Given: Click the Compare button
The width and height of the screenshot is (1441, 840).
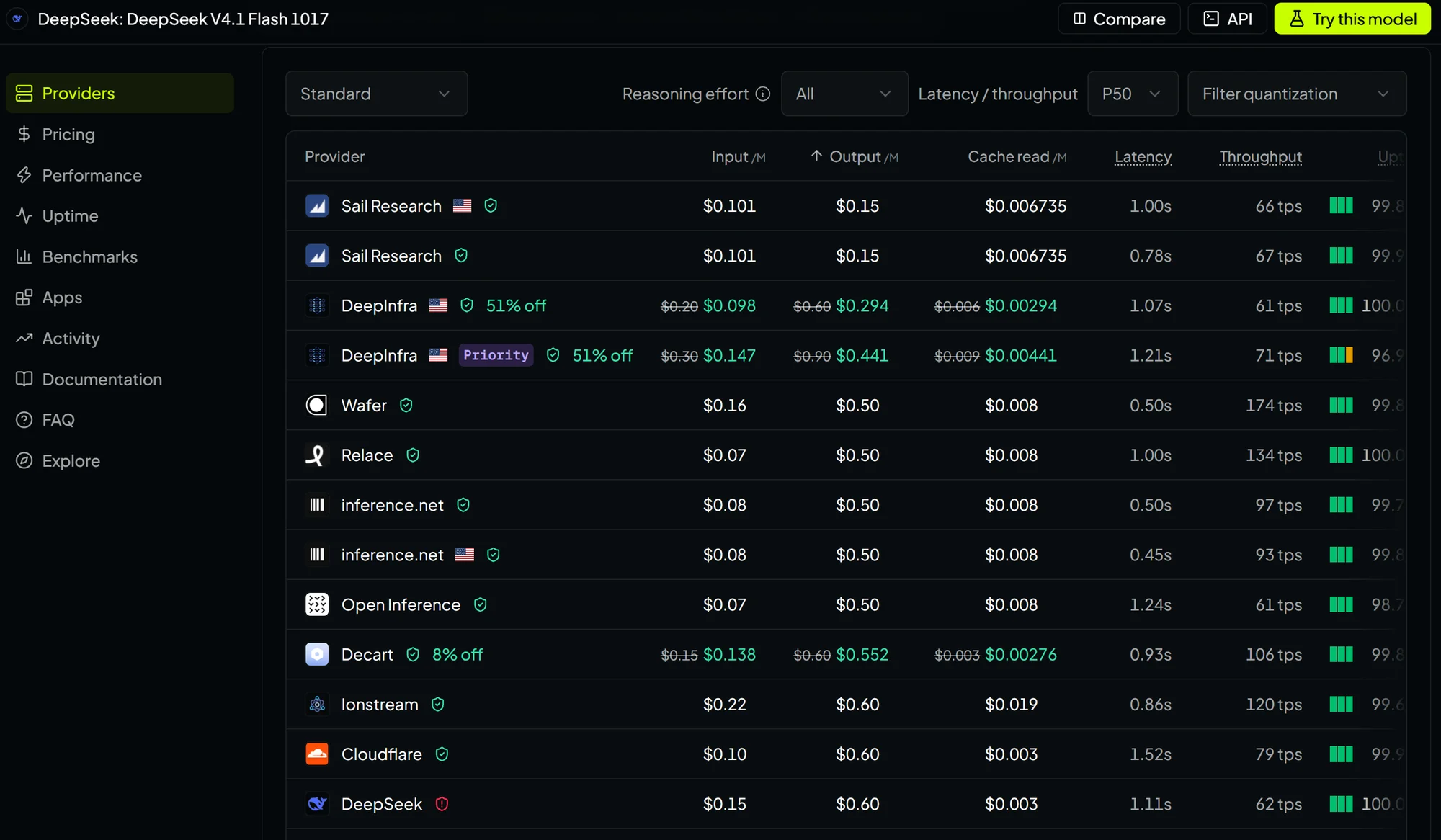Looking at the screenshot, I should pyautogui.click(x=1119, y=19).
